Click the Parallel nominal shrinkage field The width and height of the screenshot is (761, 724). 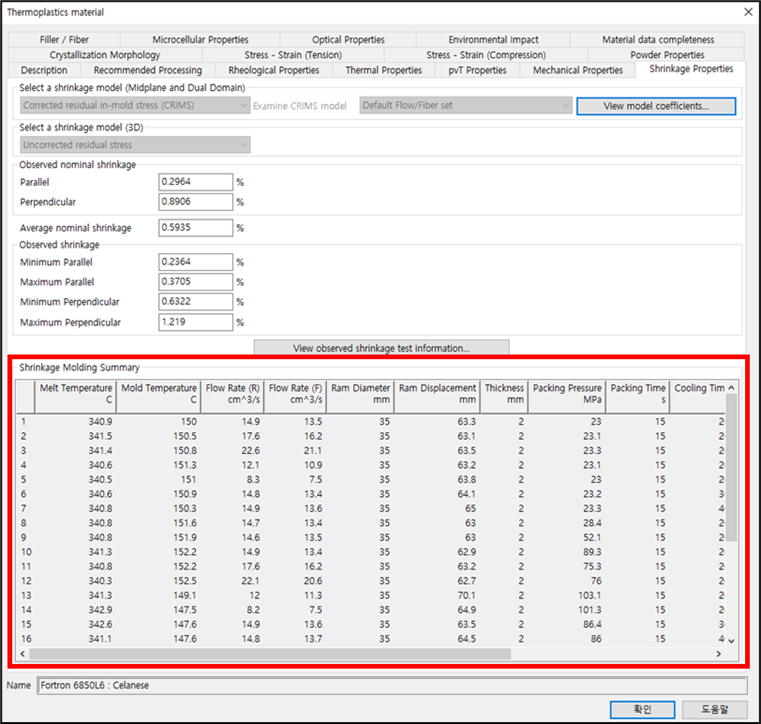[195, 182]
